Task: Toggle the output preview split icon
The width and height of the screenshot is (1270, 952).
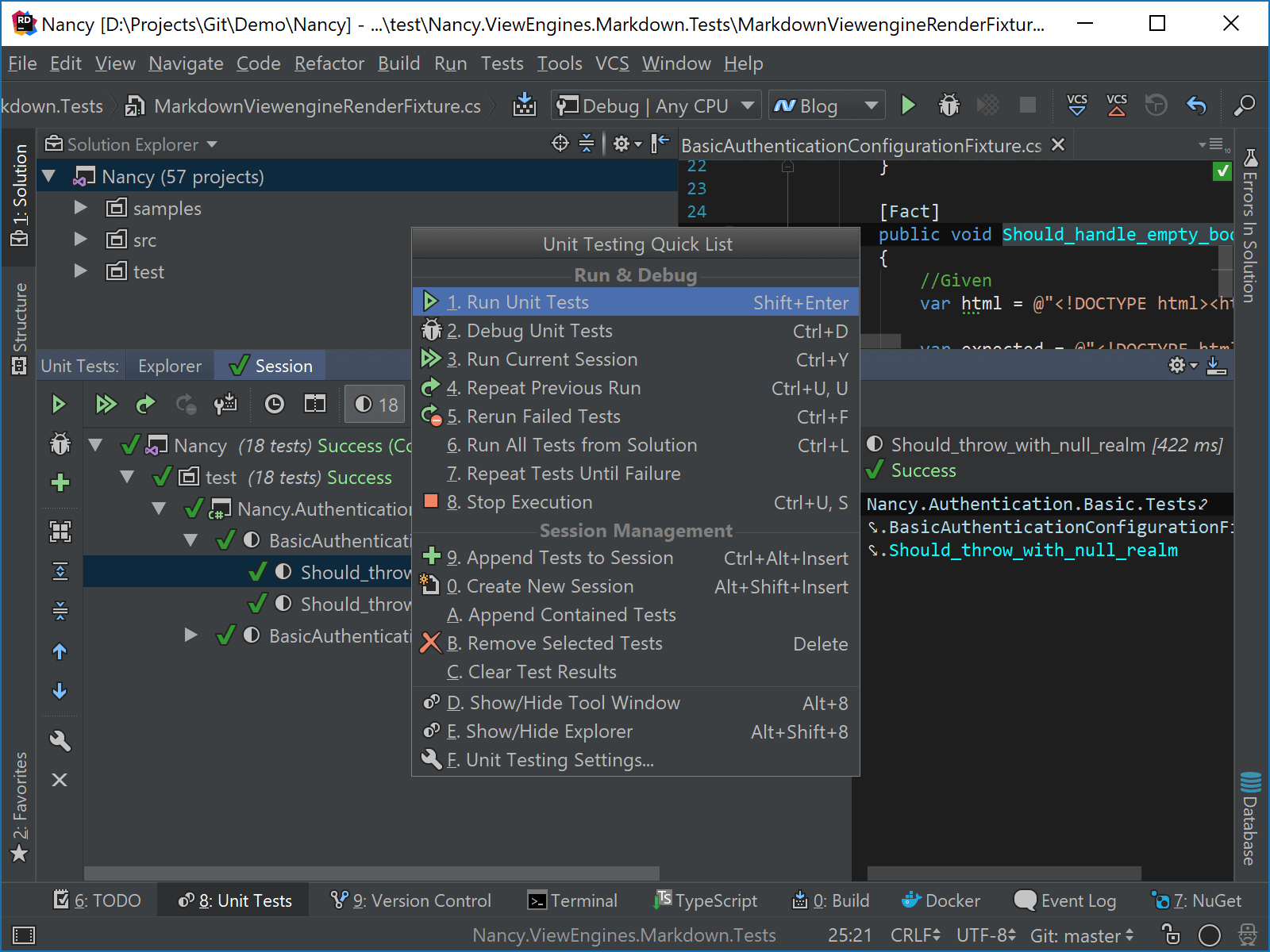Action: [x=315, y=405]
